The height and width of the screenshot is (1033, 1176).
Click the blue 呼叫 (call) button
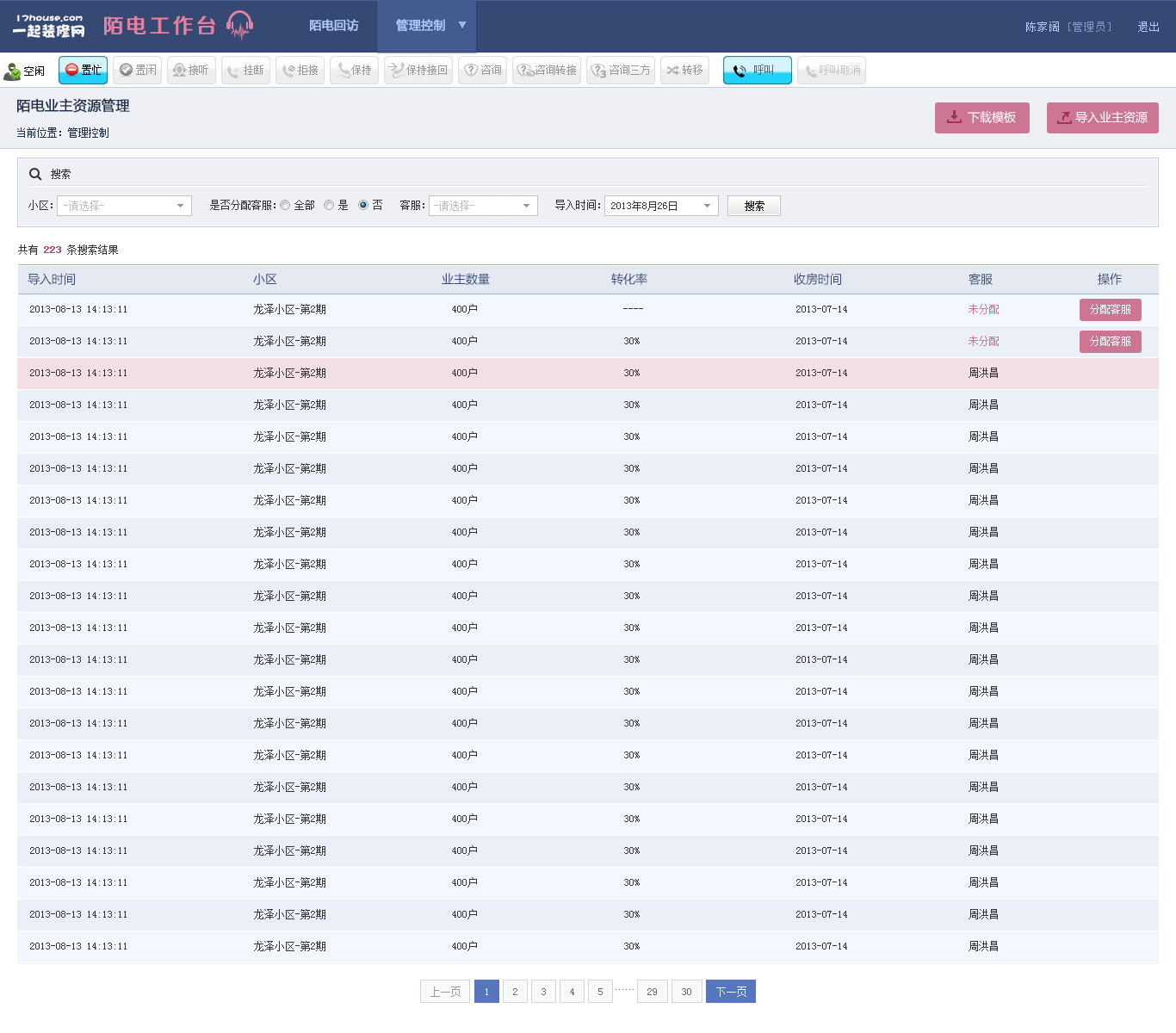coord(758,71)
